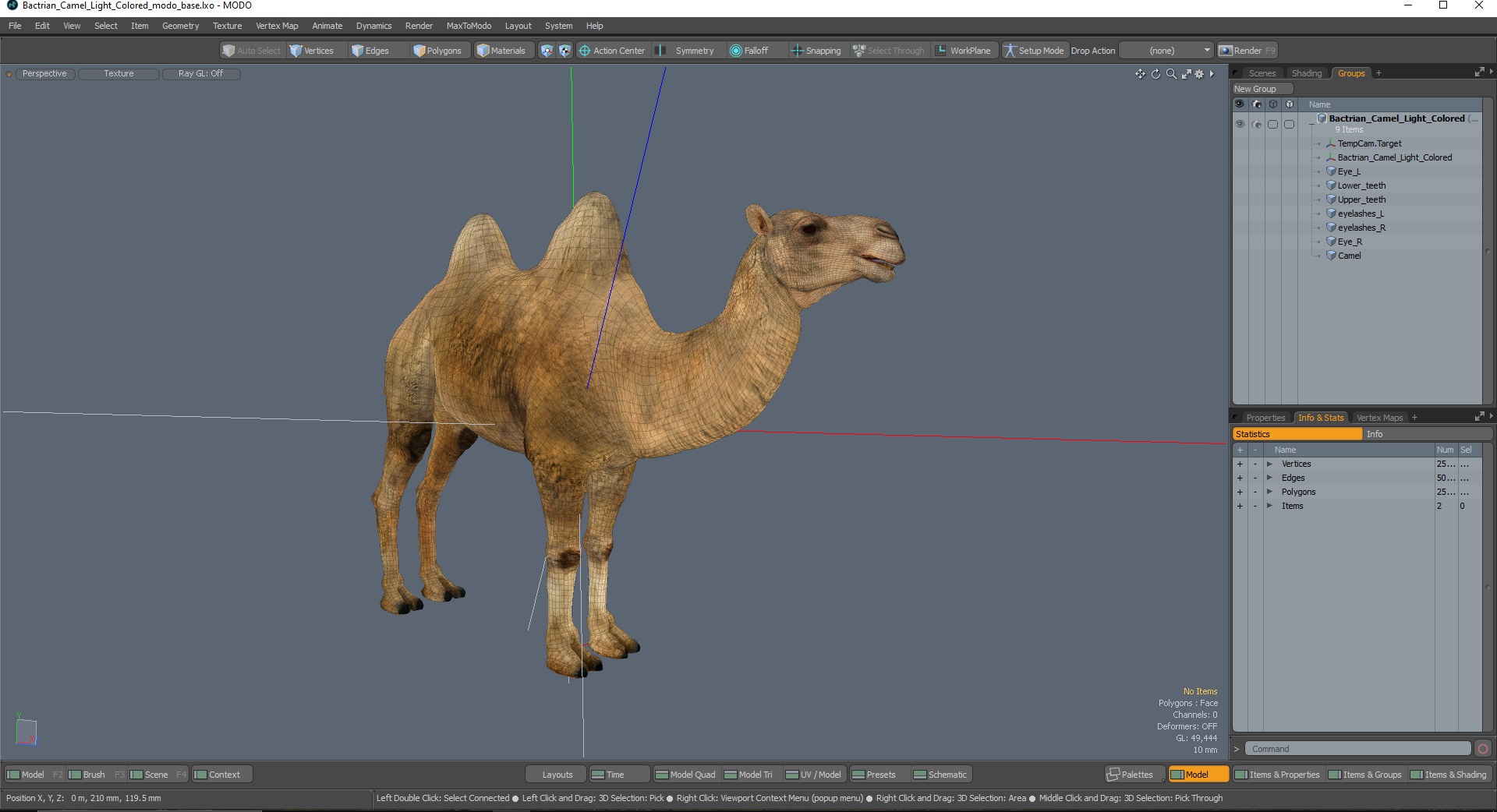Click TempCam.Target locator icon
The height and width of the screenshot is (812, 1497).
pyautogui.click(x=1332, y=143)
